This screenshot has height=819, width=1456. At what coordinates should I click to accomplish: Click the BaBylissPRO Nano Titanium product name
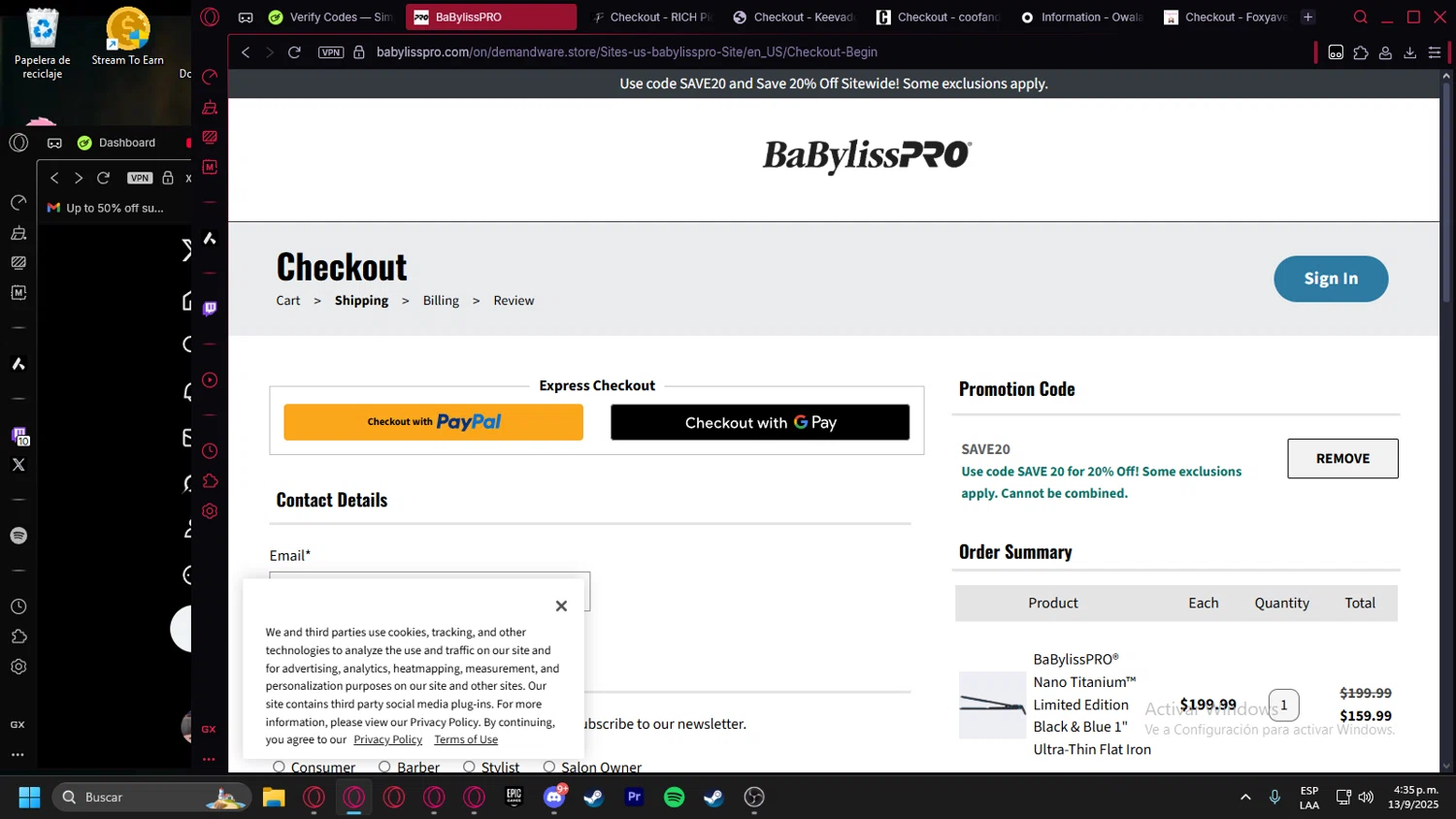(x=1092, y=704)
